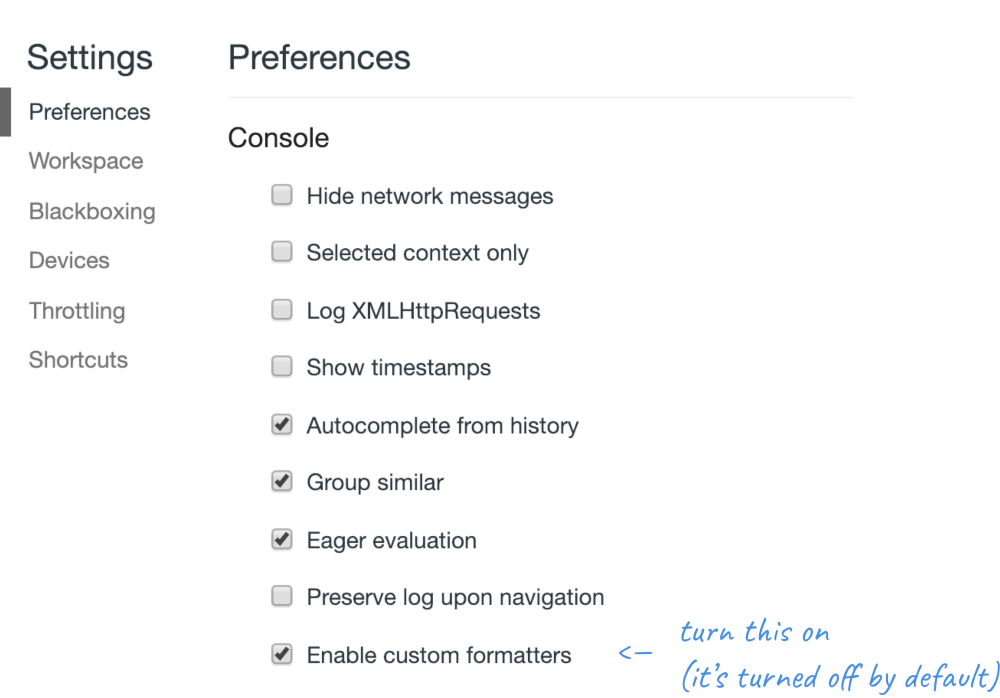Click the Eager evaluation label text
Viewport: 1000px width, 698px height.
pyautogui.click(x=391, y=541)
